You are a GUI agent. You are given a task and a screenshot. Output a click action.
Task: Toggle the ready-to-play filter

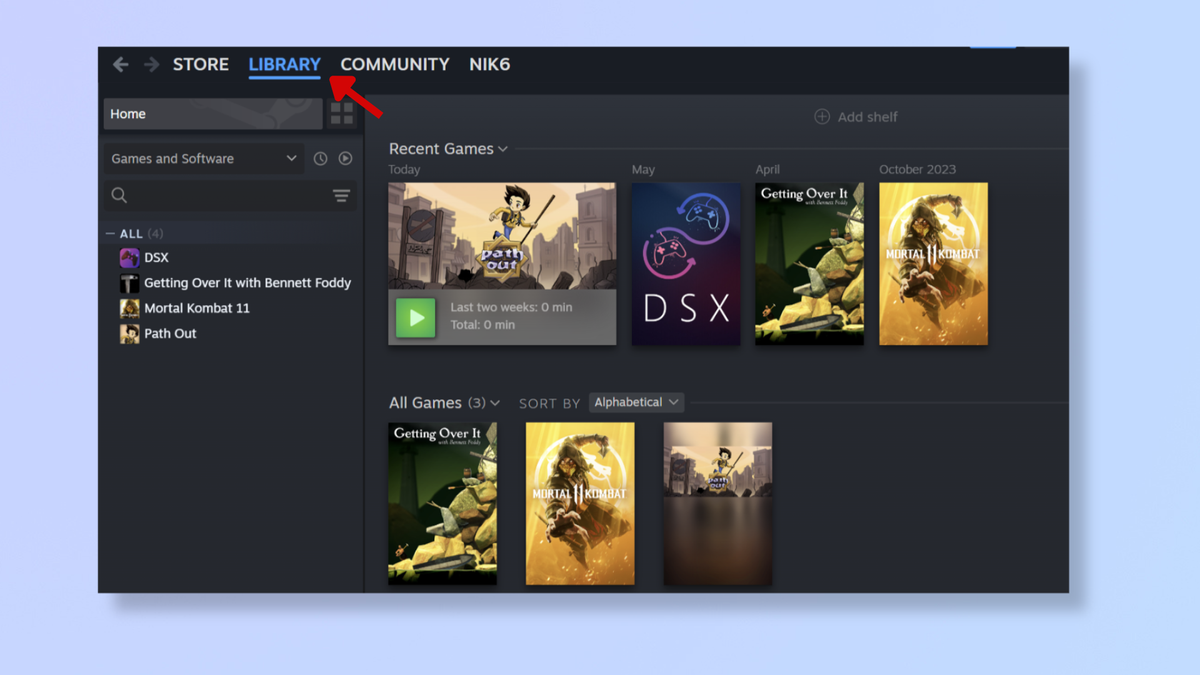click(x=345, y=158)
